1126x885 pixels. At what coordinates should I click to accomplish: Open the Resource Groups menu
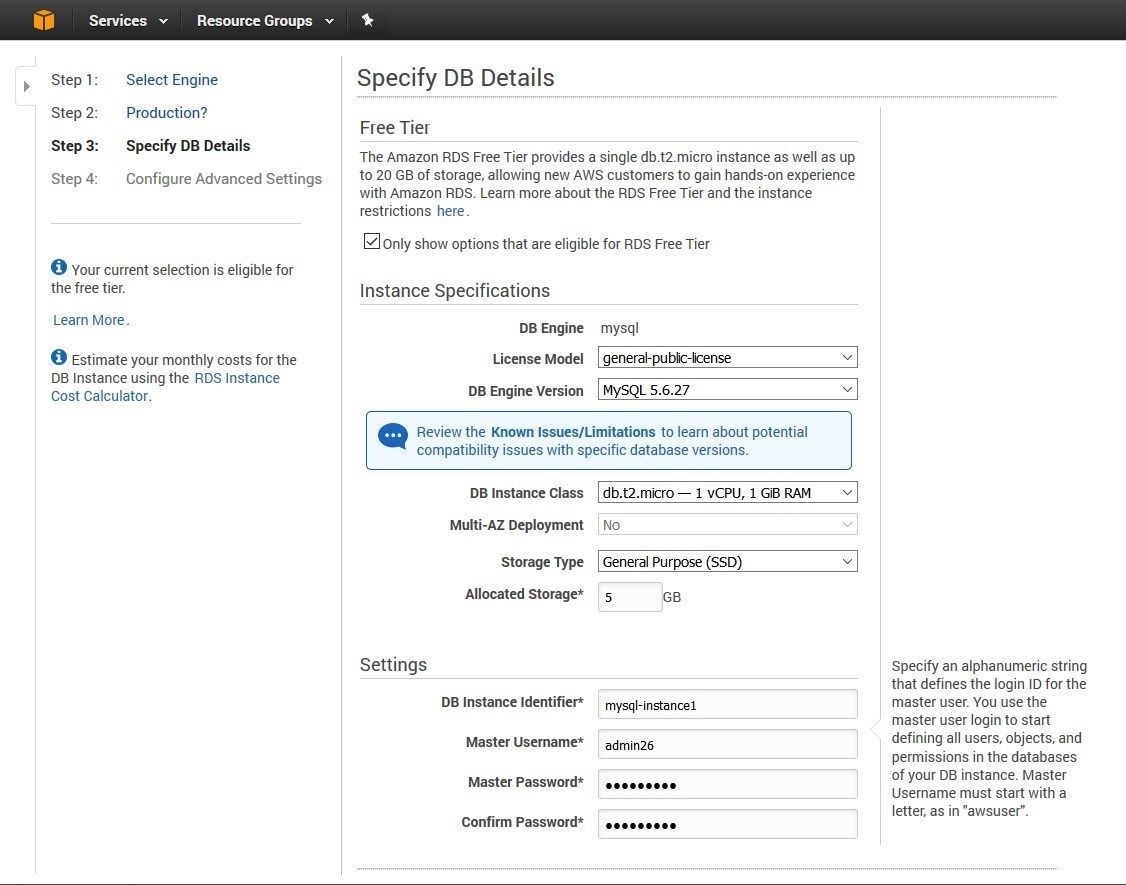point(265,21)
